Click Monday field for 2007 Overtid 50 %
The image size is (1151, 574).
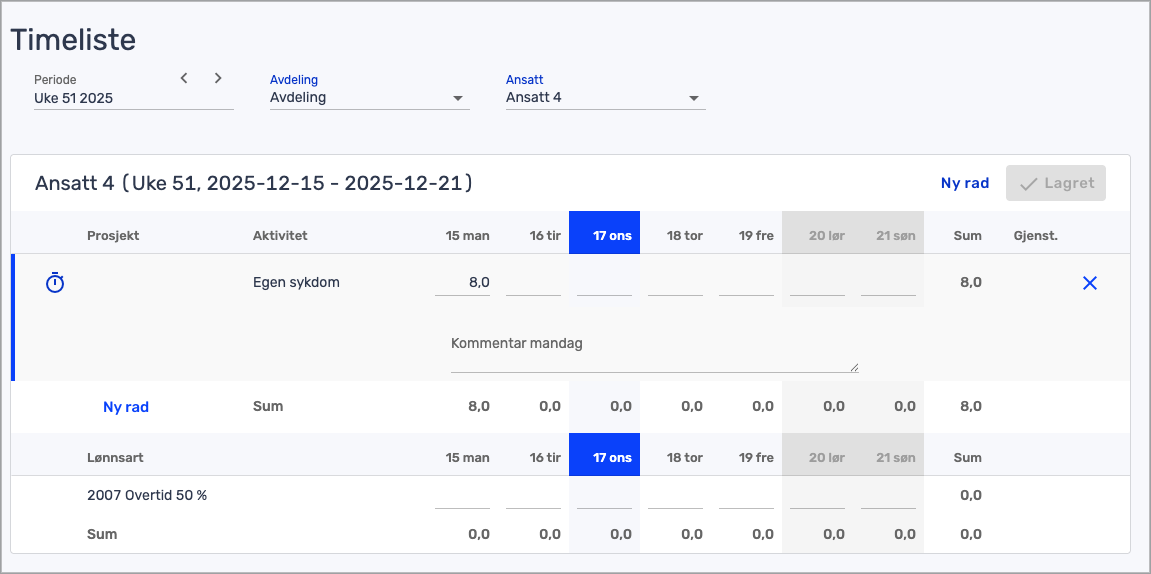point(462,496)
